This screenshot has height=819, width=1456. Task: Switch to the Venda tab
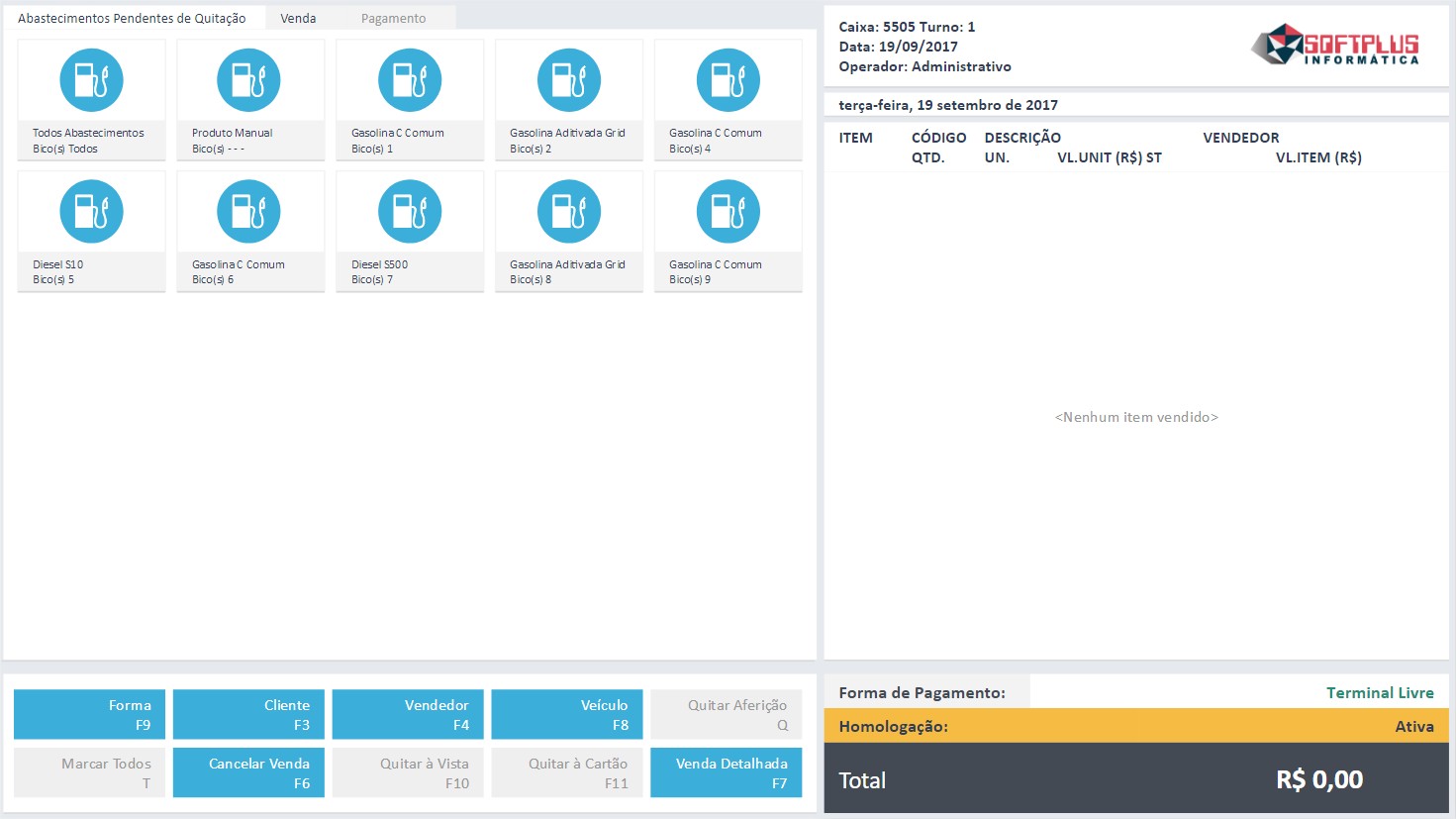(298, 18)
